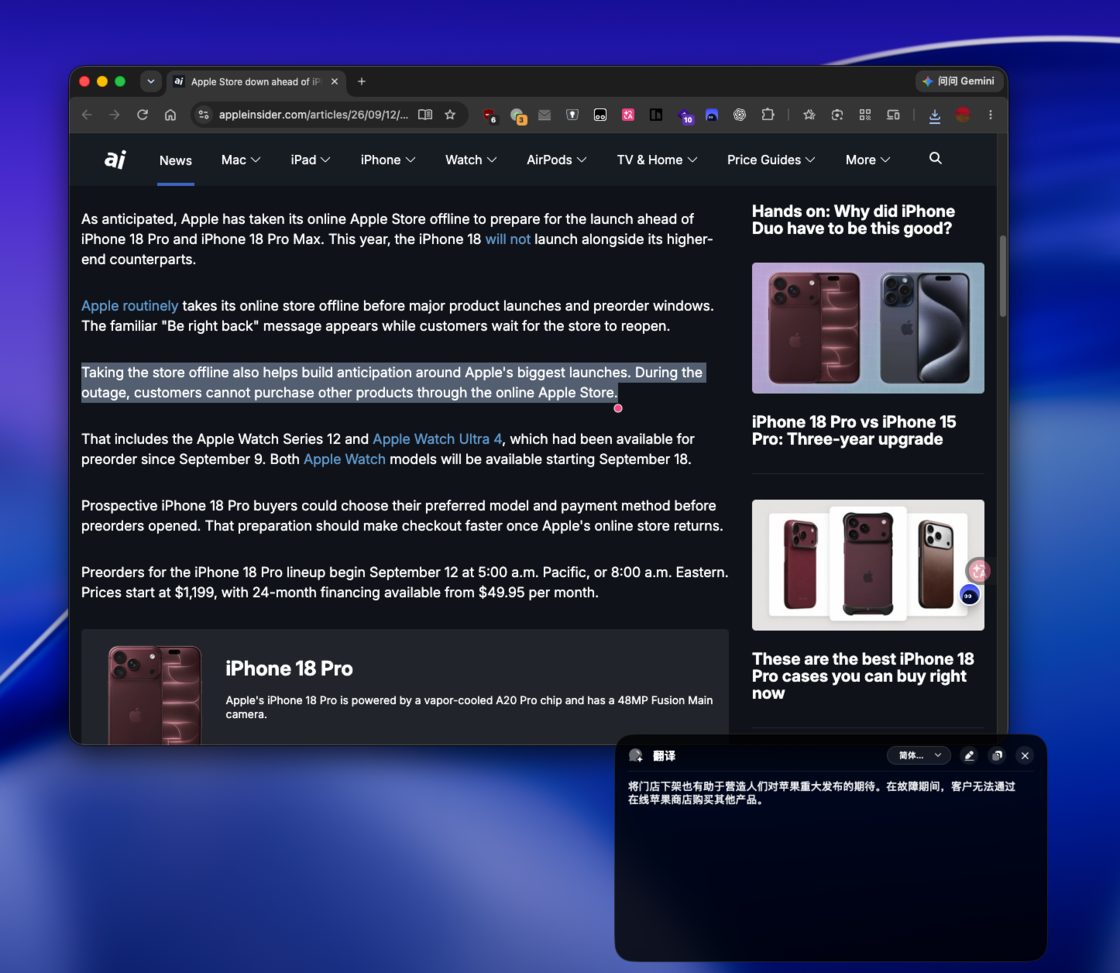
Task: Open the shield-shaped extension icon
Action: point(572,114)
